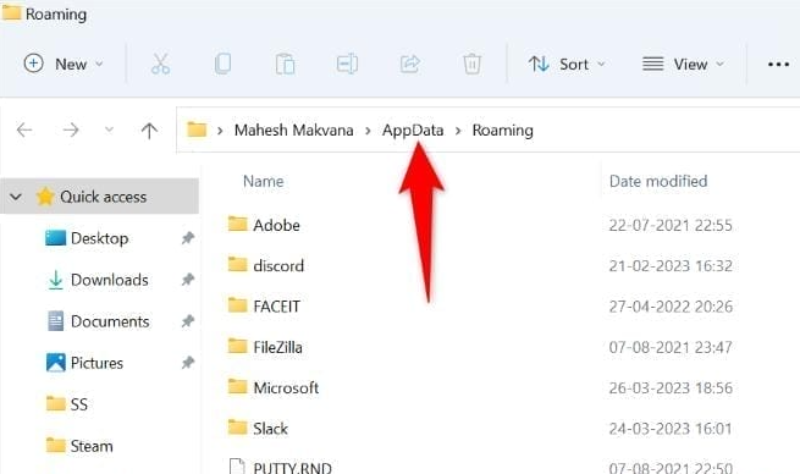Screen dimensions: 800x474
Task: Open the See more three-dots menu
Action: 779,64
